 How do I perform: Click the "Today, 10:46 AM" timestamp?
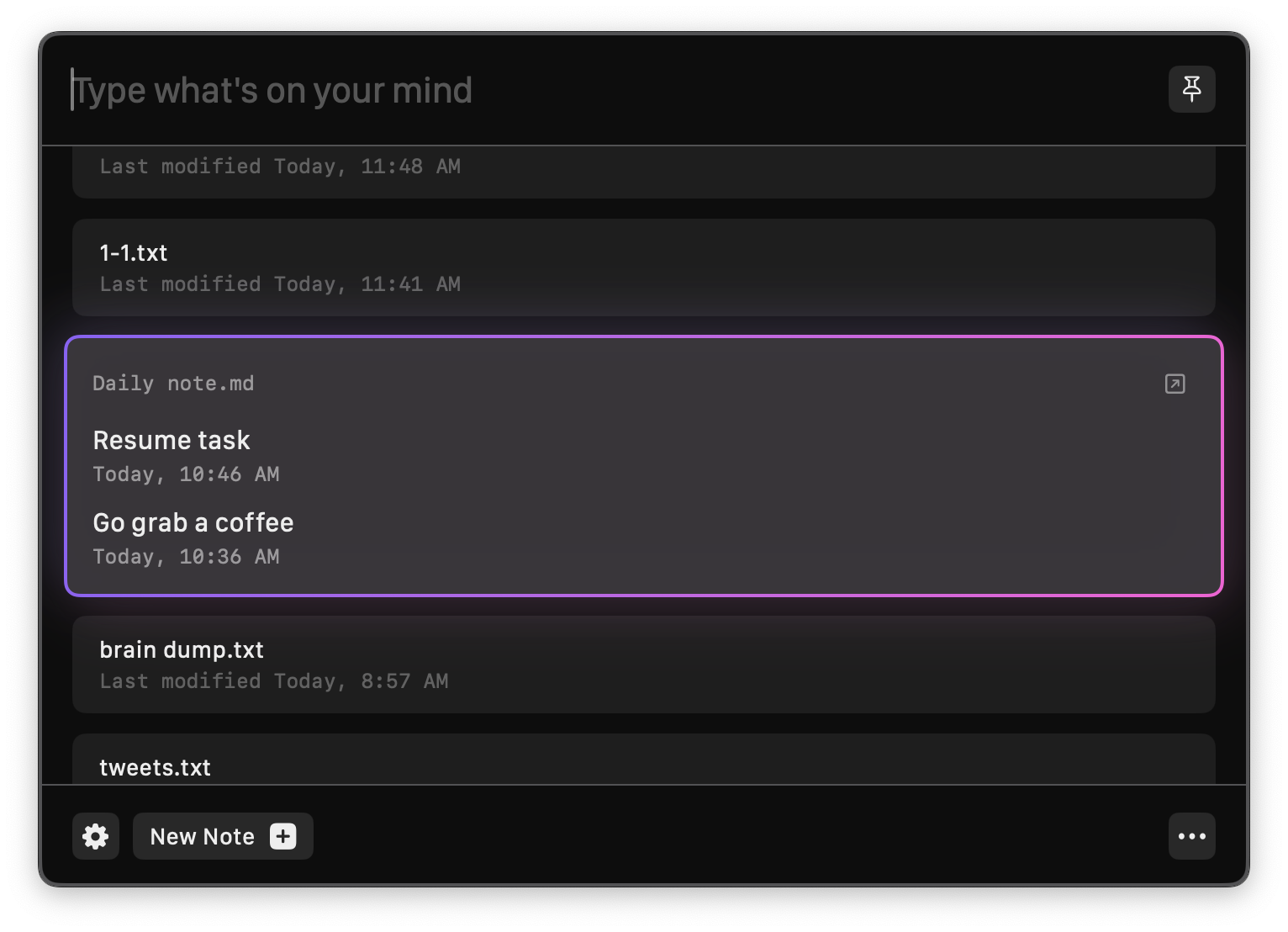(186, 474)
